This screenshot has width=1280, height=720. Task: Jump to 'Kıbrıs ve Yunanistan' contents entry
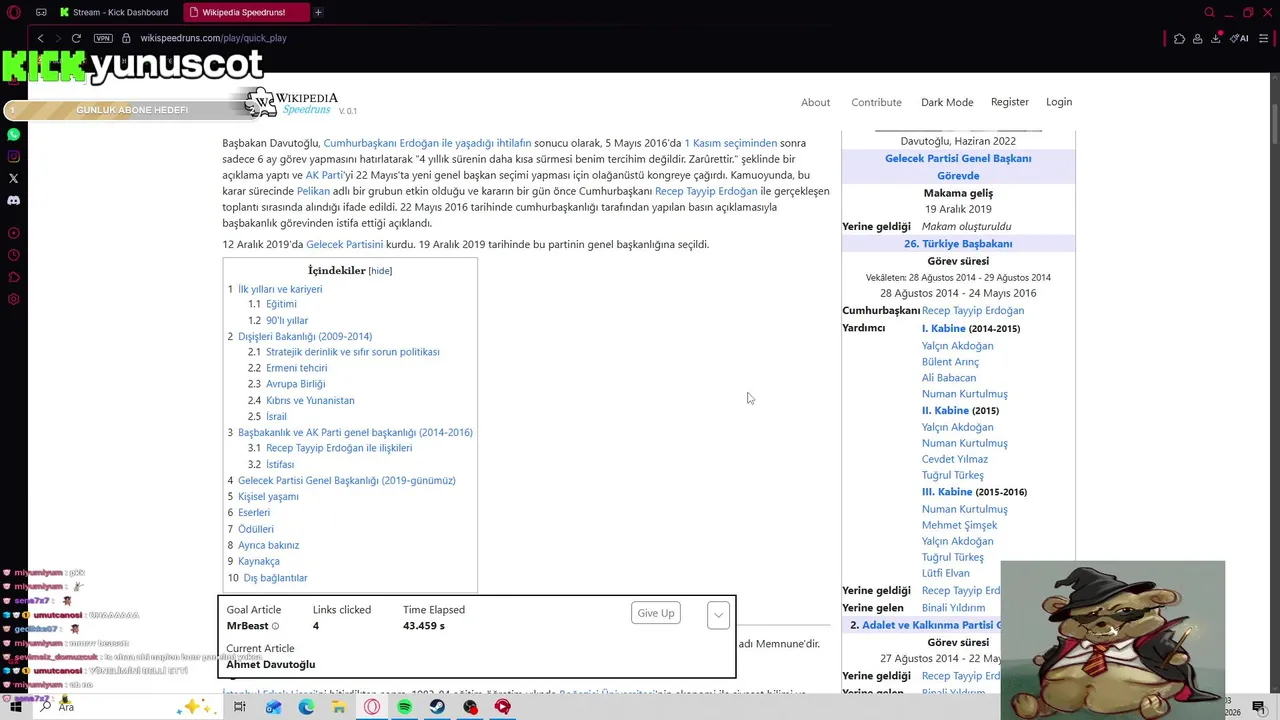310,400
